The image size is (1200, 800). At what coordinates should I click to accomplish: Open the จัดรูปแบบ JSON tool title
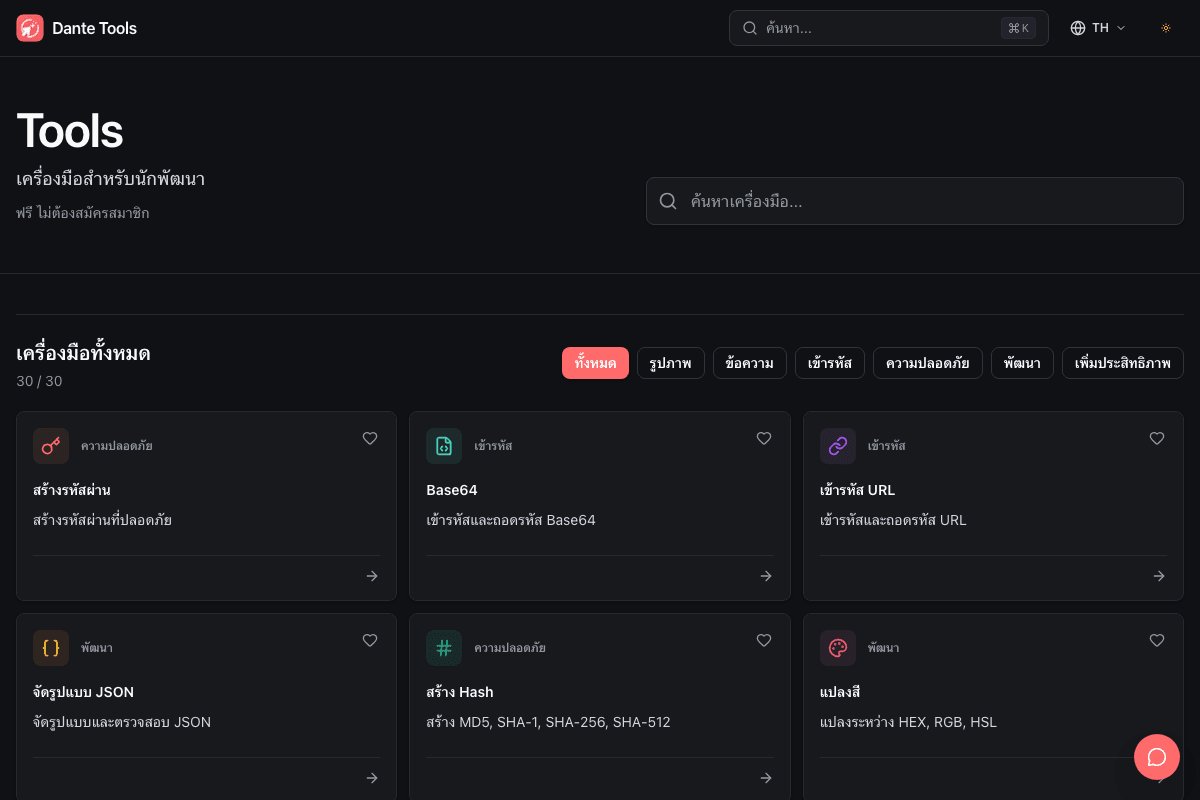[x=83, y=692]
